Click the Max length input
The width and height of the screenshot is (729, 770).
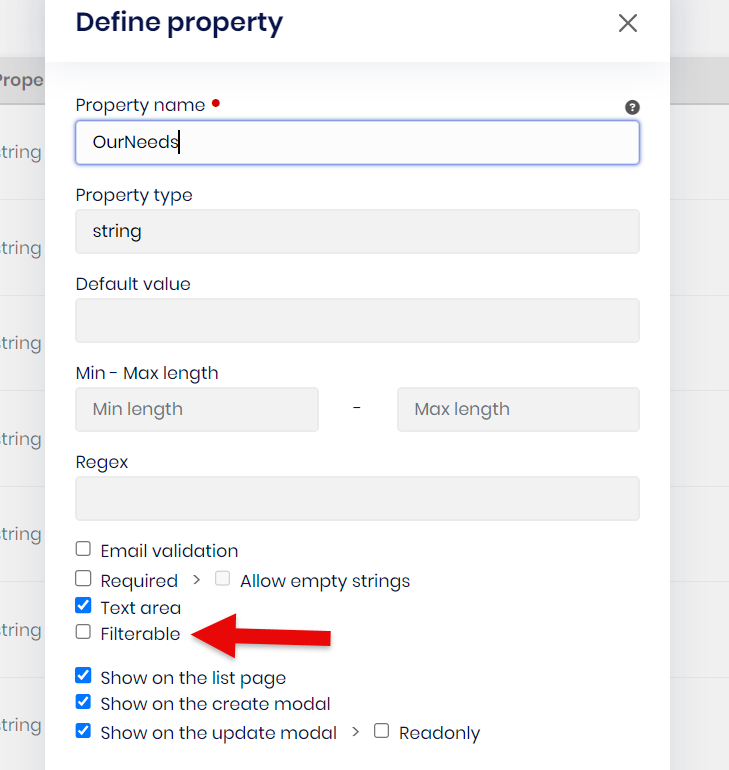pos(518,409)
